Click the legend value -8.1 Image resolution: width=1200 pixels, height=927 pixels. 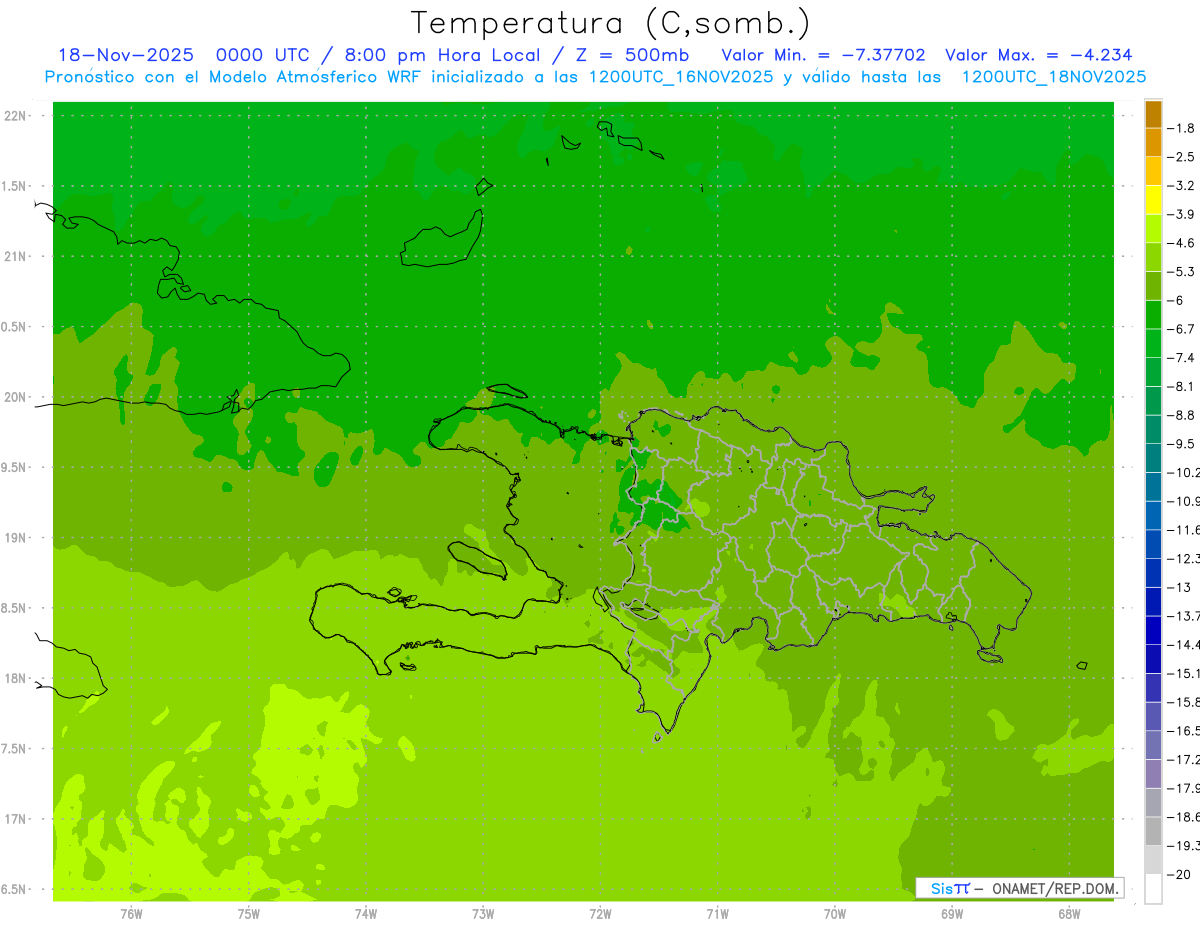point(1181,387)
